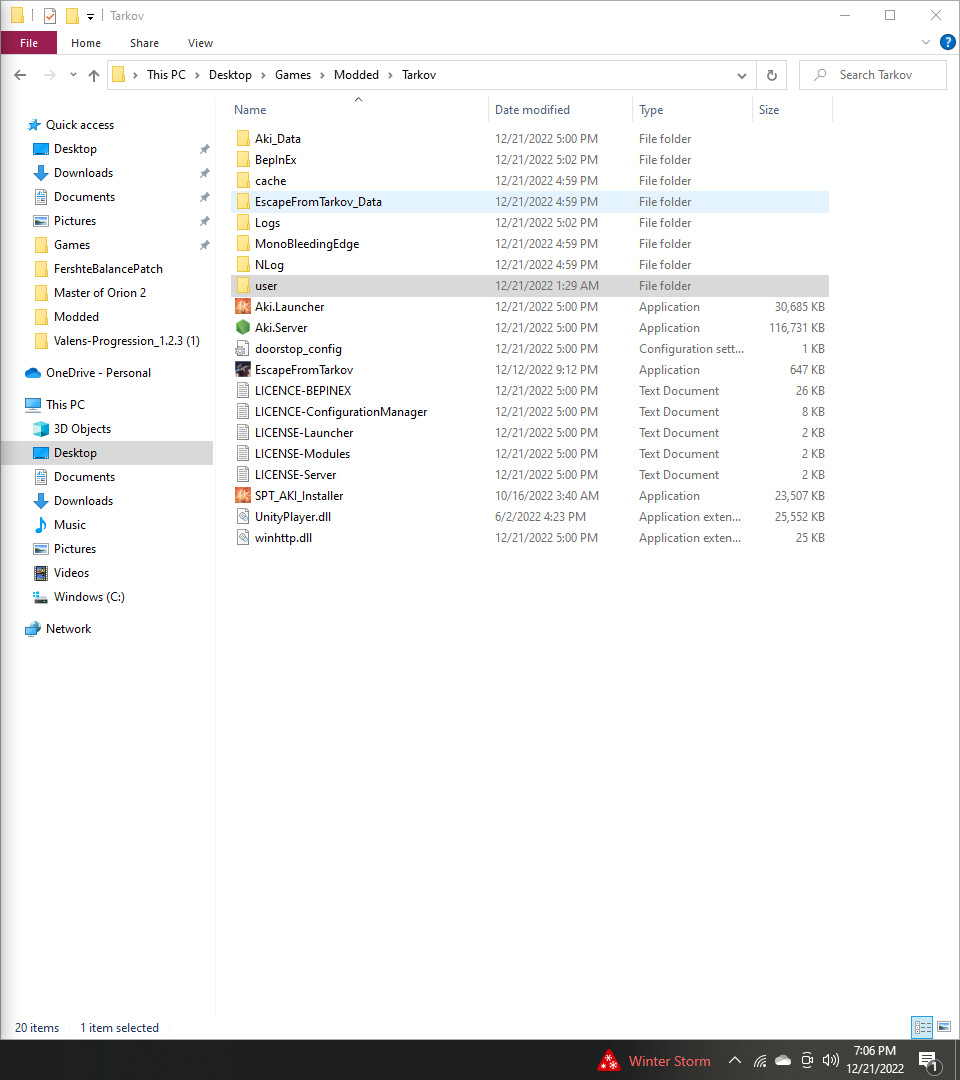Screen dimensions: 960x1080
Task: Select Quick access in navigation pane
Action: point(80,125)
